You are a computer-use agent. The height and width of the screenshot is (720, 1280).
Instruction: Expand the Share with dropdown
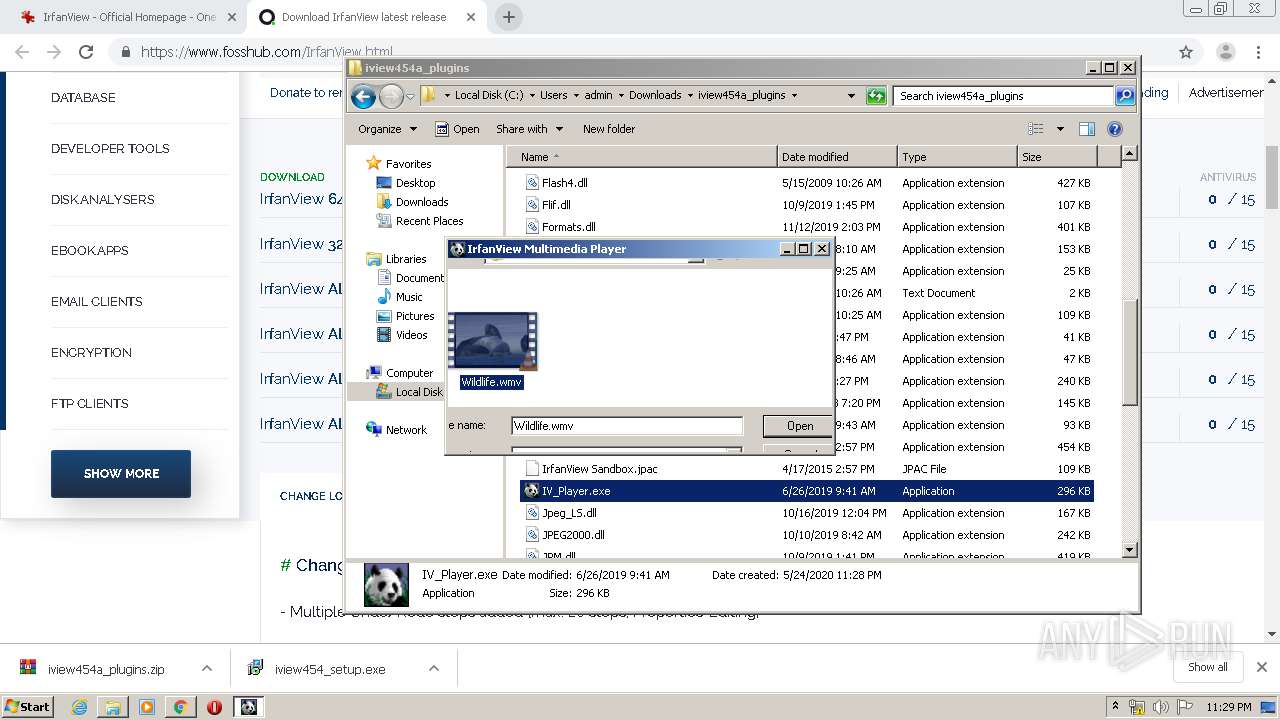click(x=529, y=129)
